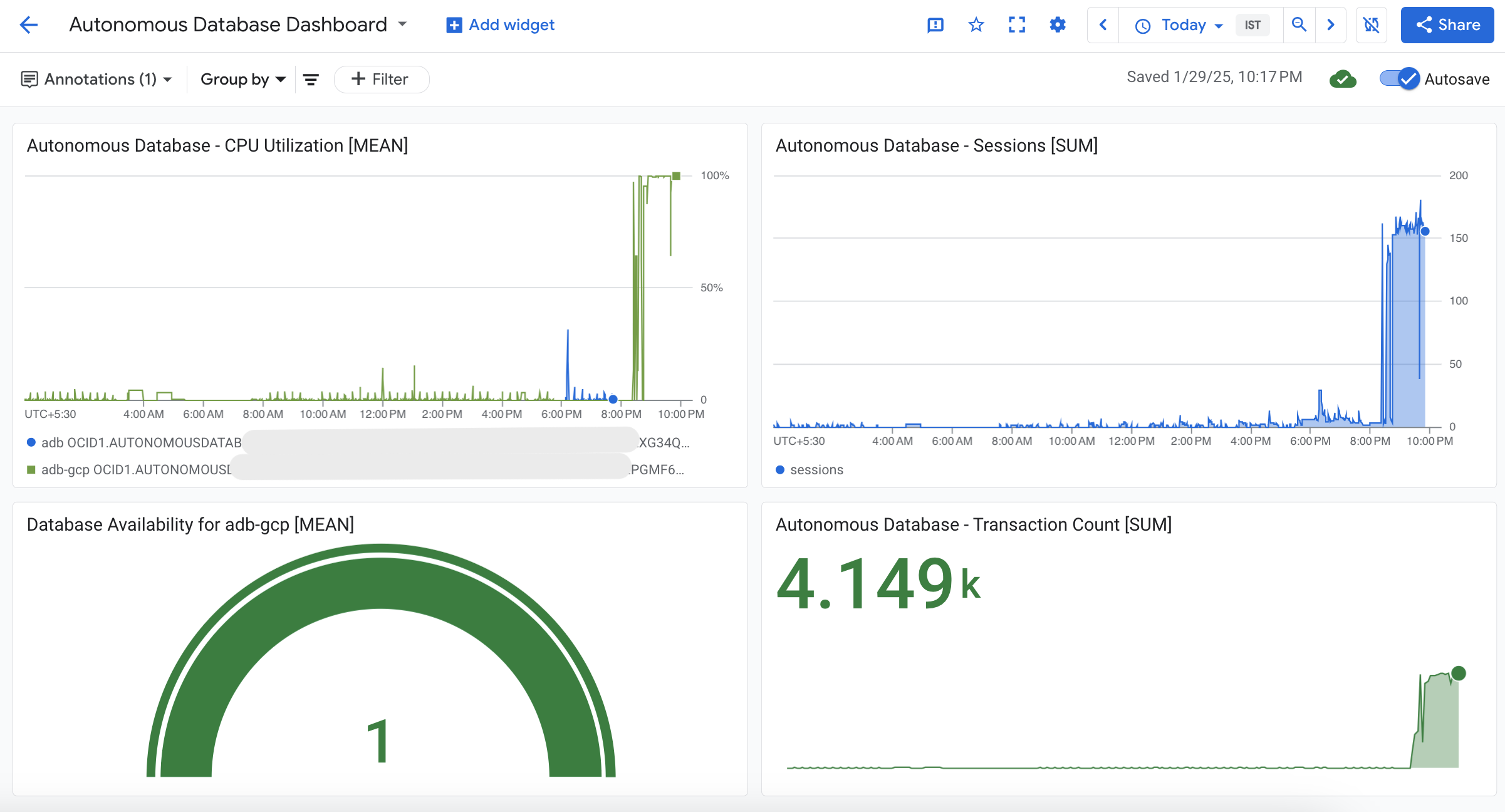
Task: Turn off the Autosave switch
Action: 1400,79
